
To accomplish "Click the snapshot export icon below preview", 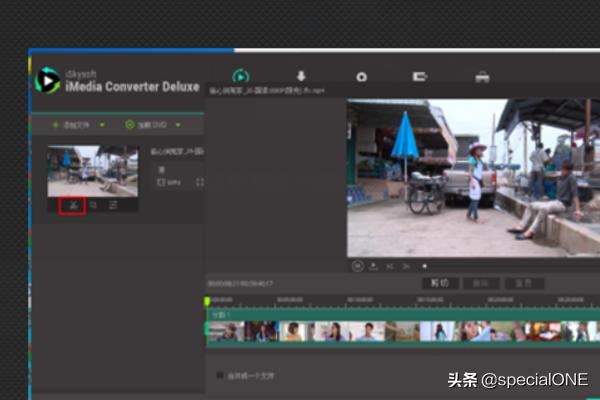I will [x=373, y=266].
